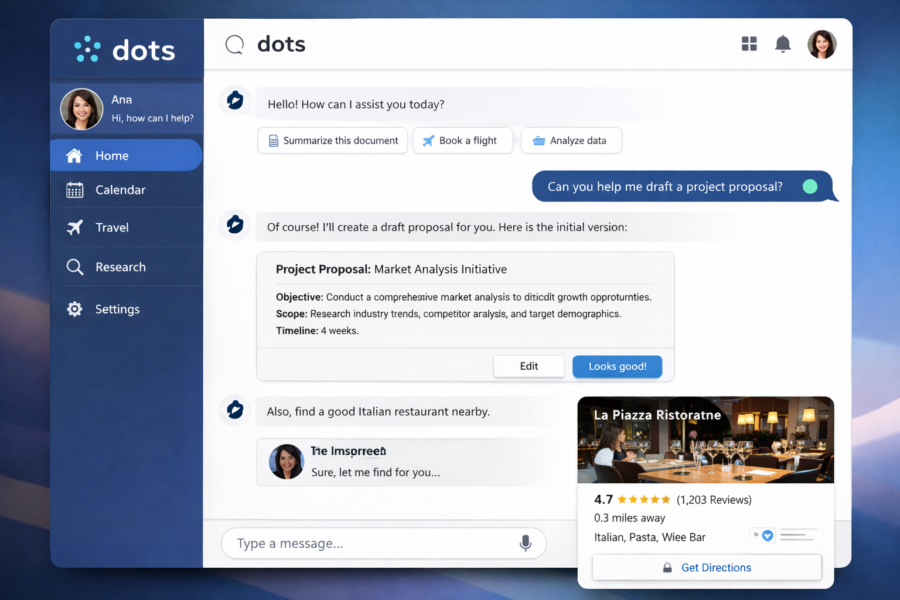Click assistant icon beside Italian restaurant message
Viewport: 900px width, 600px height.
tap(235, 410)
